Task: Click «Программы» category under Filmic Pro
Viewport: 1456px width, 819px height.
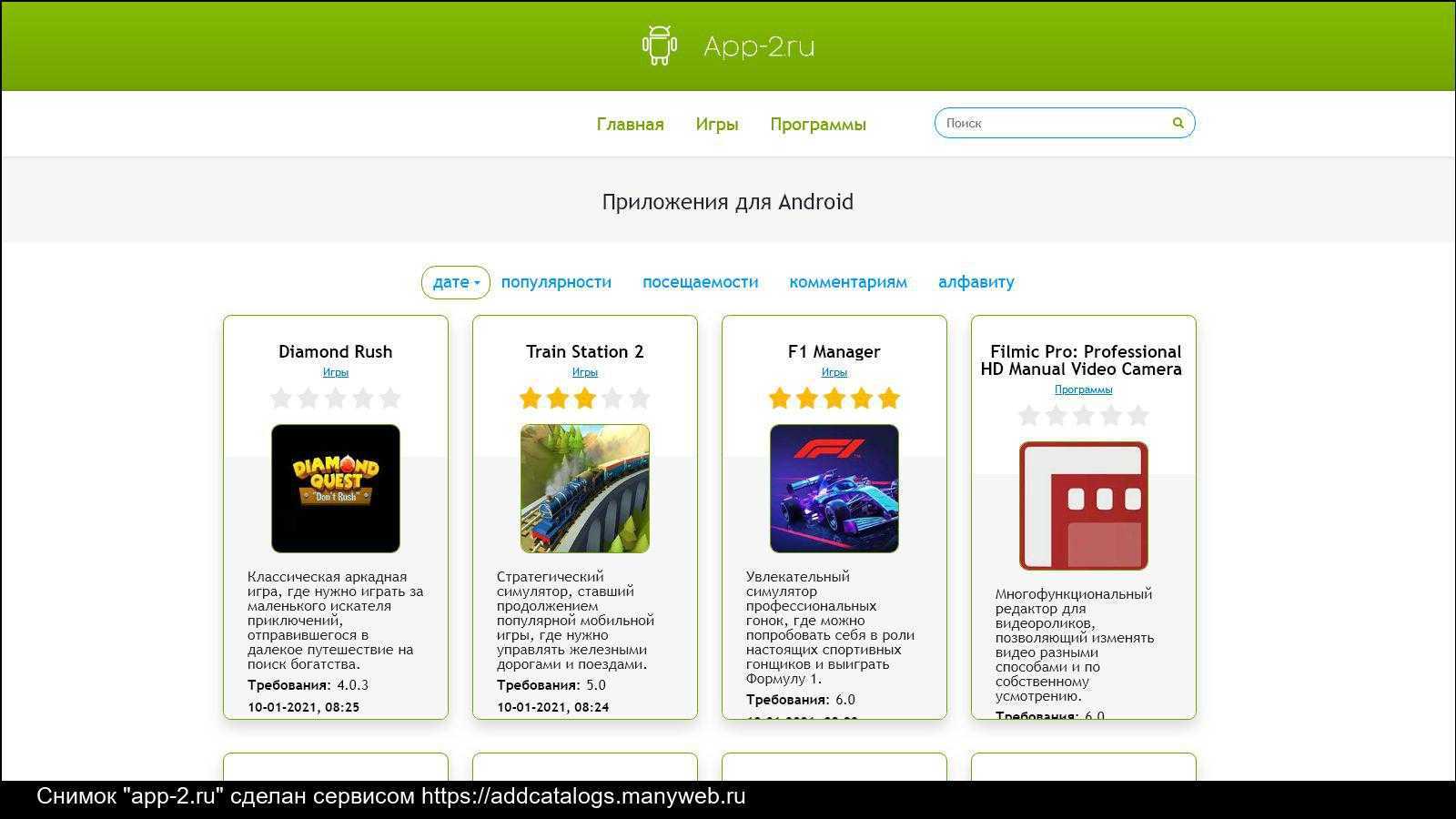Action: (x=1084, y=389)
